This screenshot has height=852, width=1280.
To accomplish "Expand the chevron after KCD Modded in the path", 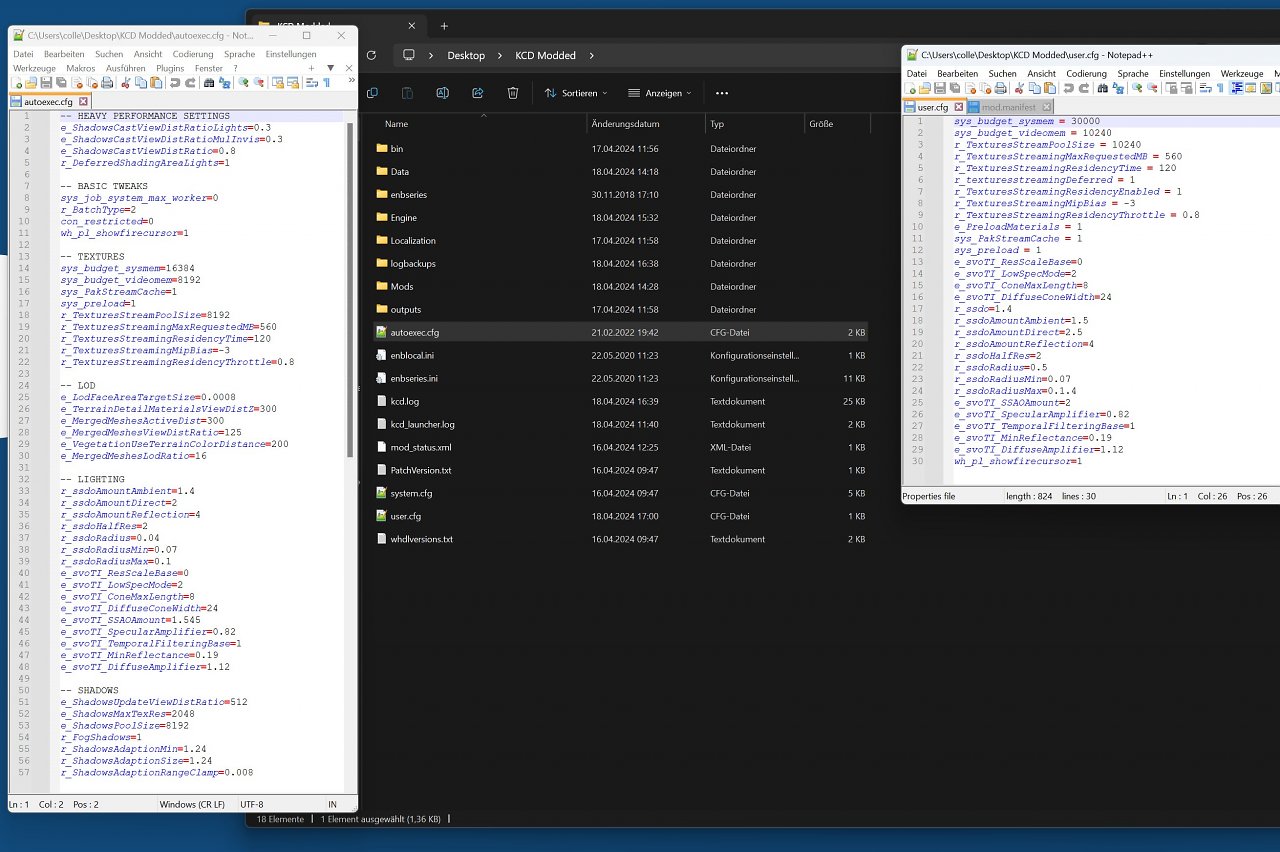I will (x=592, y=56).
